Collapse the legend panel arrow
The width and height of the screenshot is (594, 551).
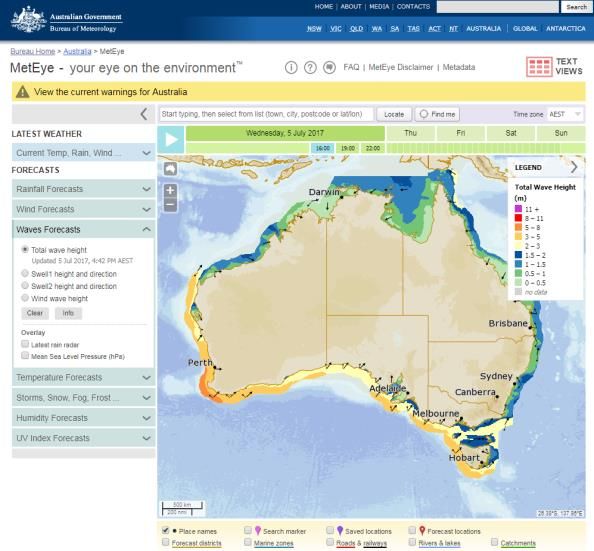pos(574,167)
